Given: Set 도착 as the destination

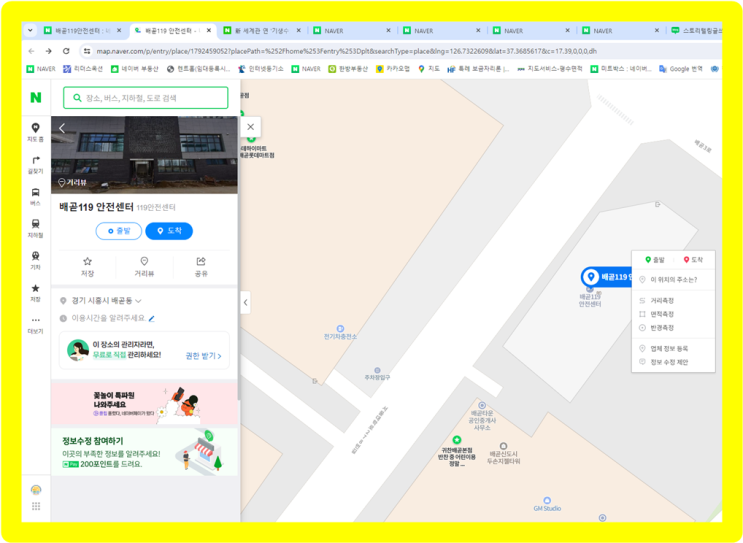Looking at the screenshot, I should click(x=169, y=231).
